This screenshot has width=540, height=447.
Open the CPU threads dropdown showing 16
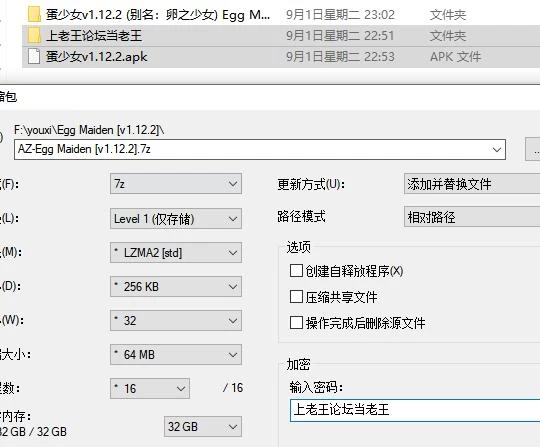pyautogui.click(x=150, y=388)
